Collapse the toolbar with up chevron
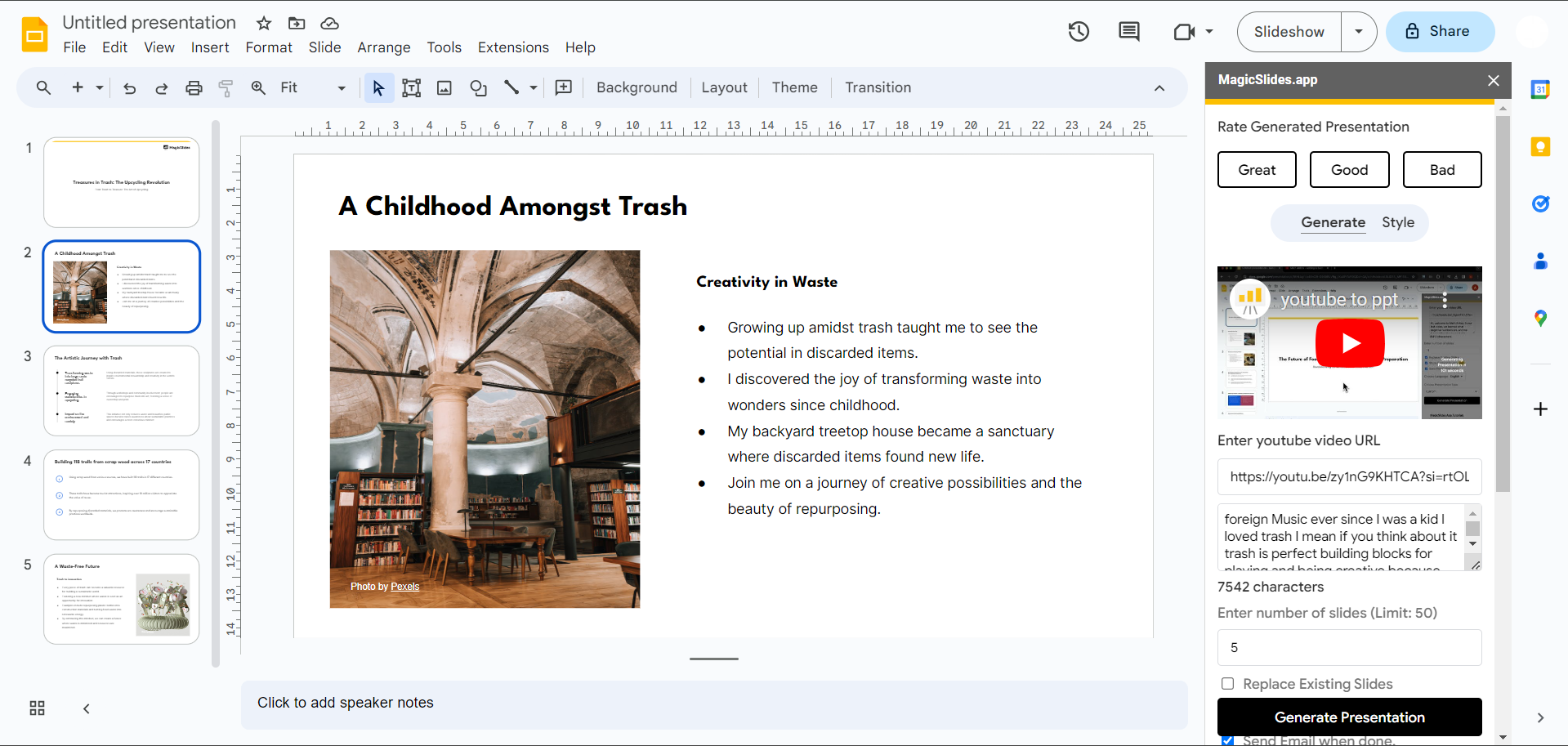 point(1159,88)
